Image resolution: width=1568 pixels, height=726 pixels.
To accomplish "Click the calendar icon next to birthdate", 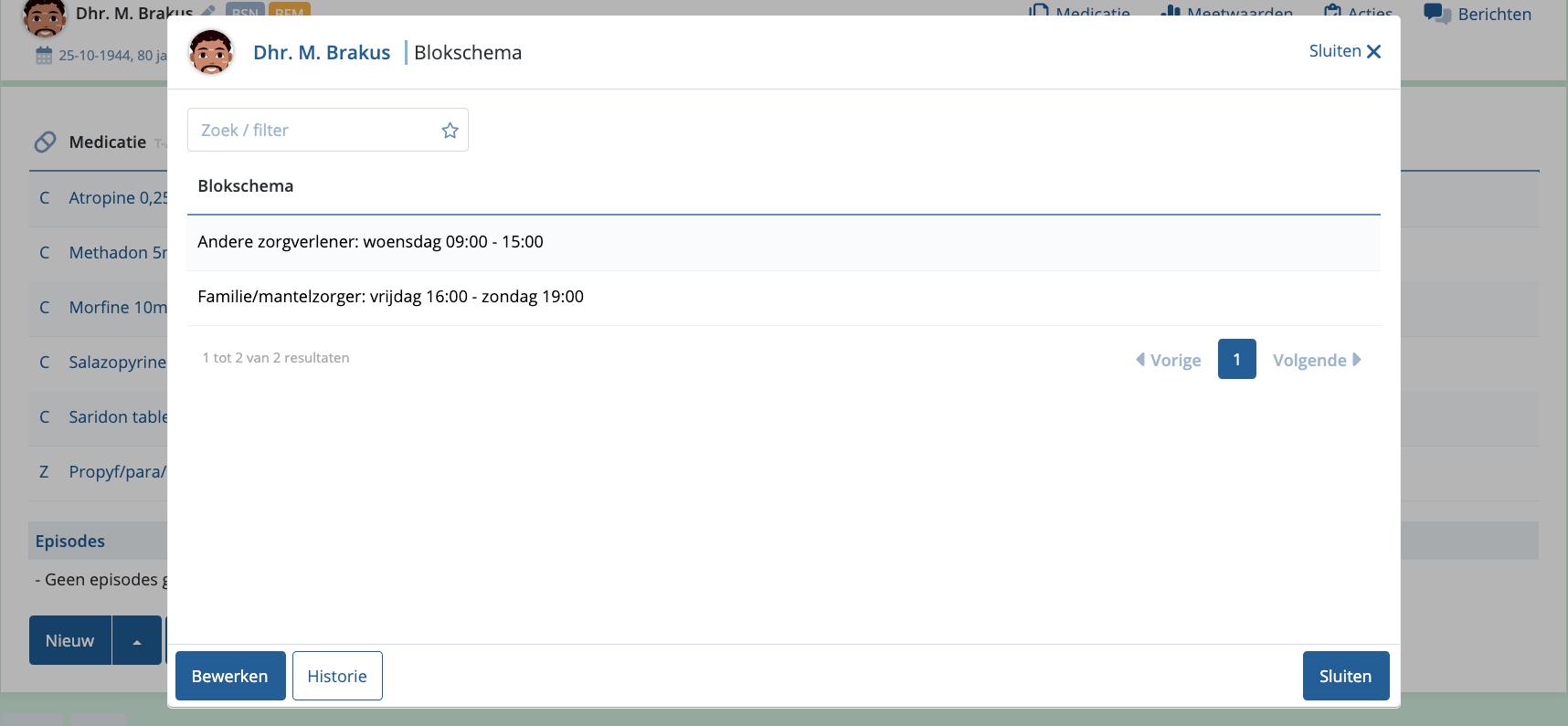I will pyautogui.click(x=44, y=56).
